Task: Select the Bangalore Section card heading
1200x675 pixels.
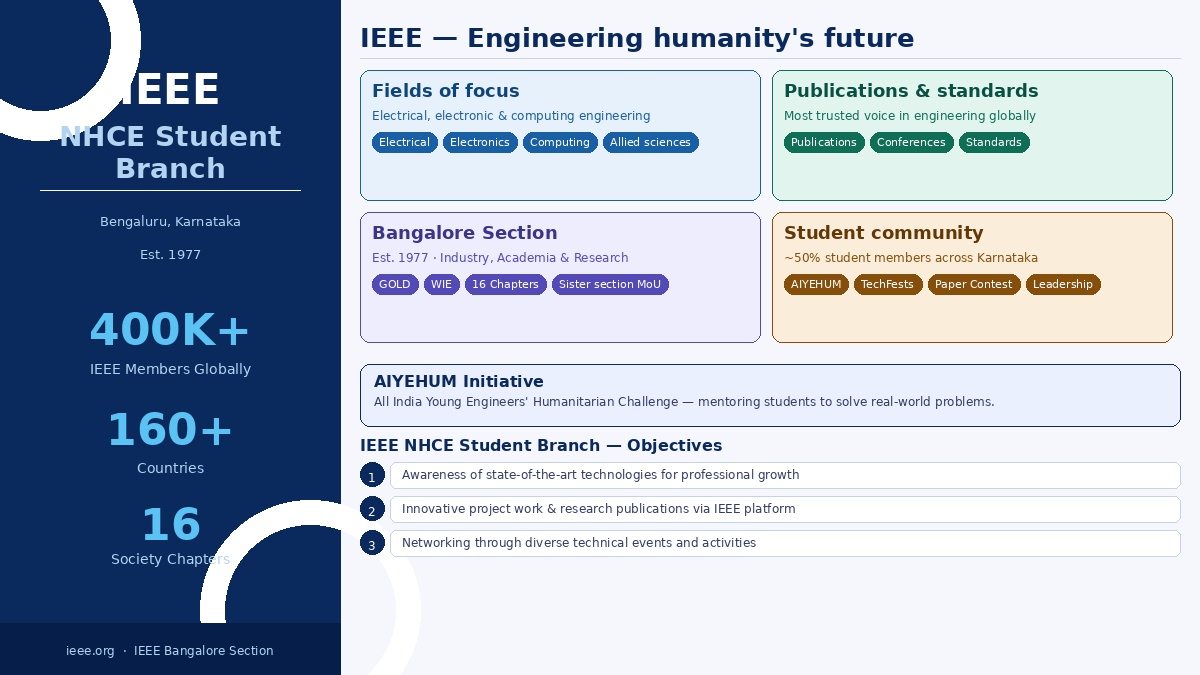Action: coord(464,233)
